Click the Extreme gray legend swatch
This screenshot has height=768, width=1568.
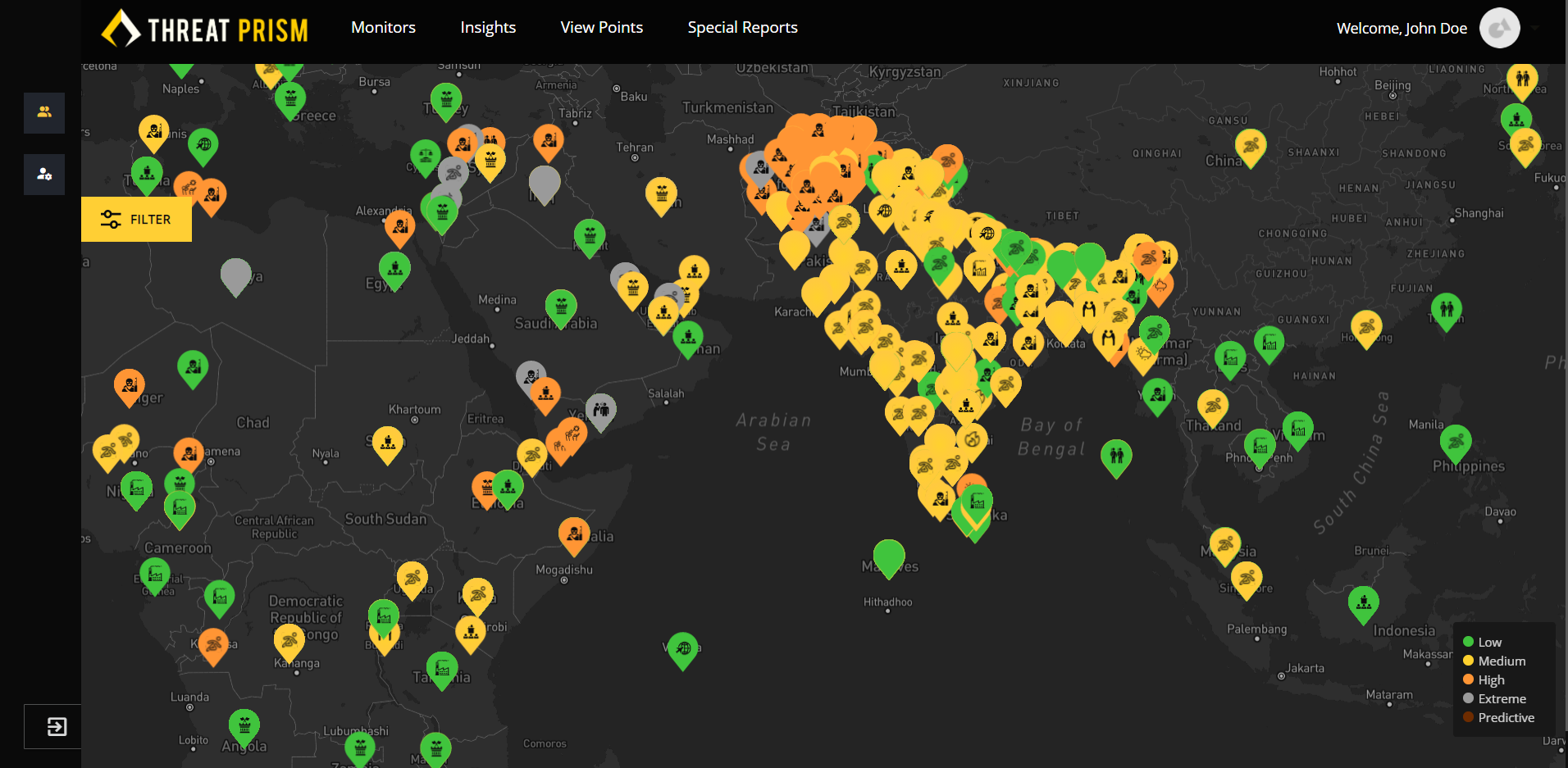pos(1468,699)
